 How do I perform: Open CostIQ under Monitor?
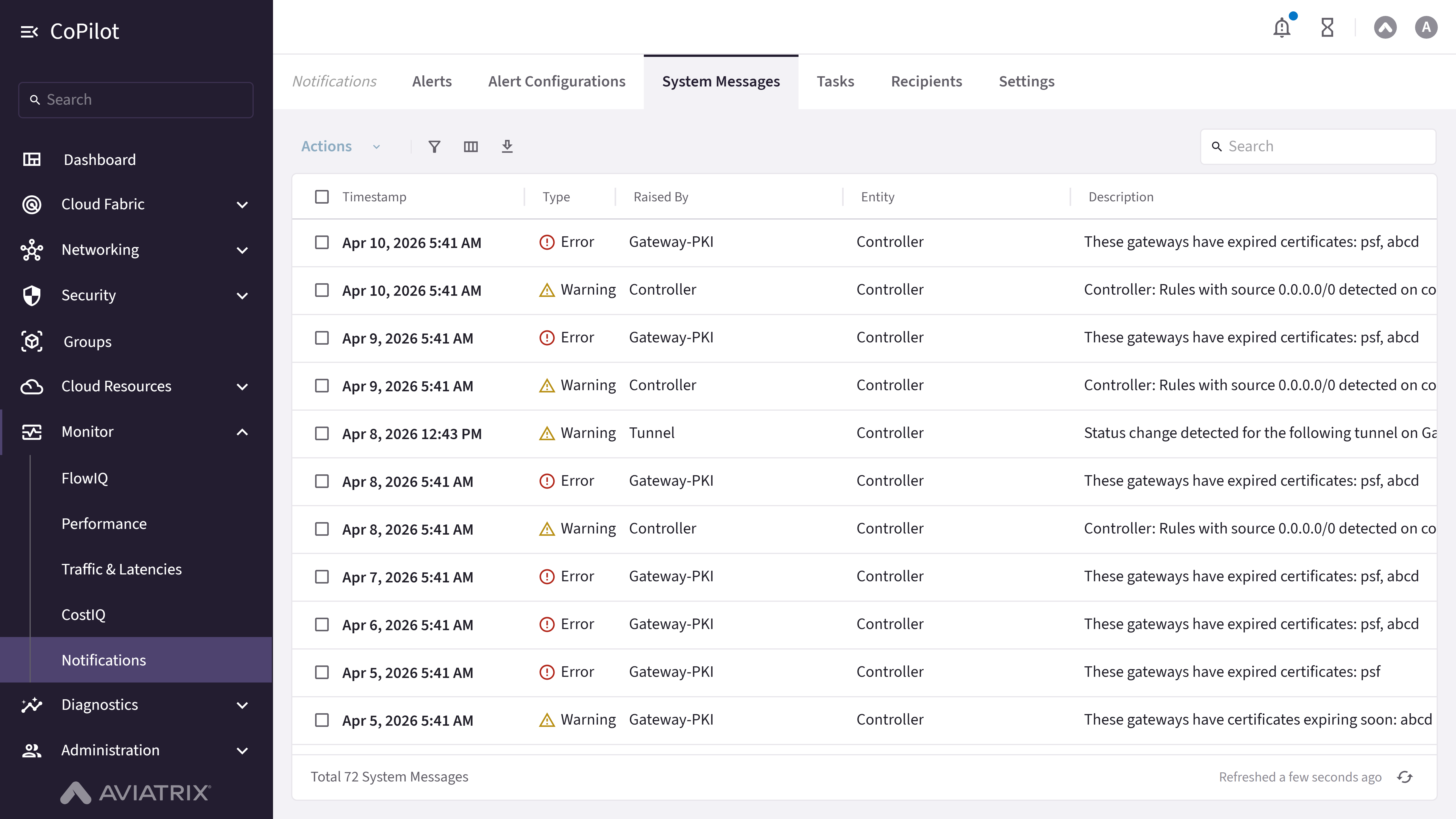pyautogui.click(x=84, y=614)
